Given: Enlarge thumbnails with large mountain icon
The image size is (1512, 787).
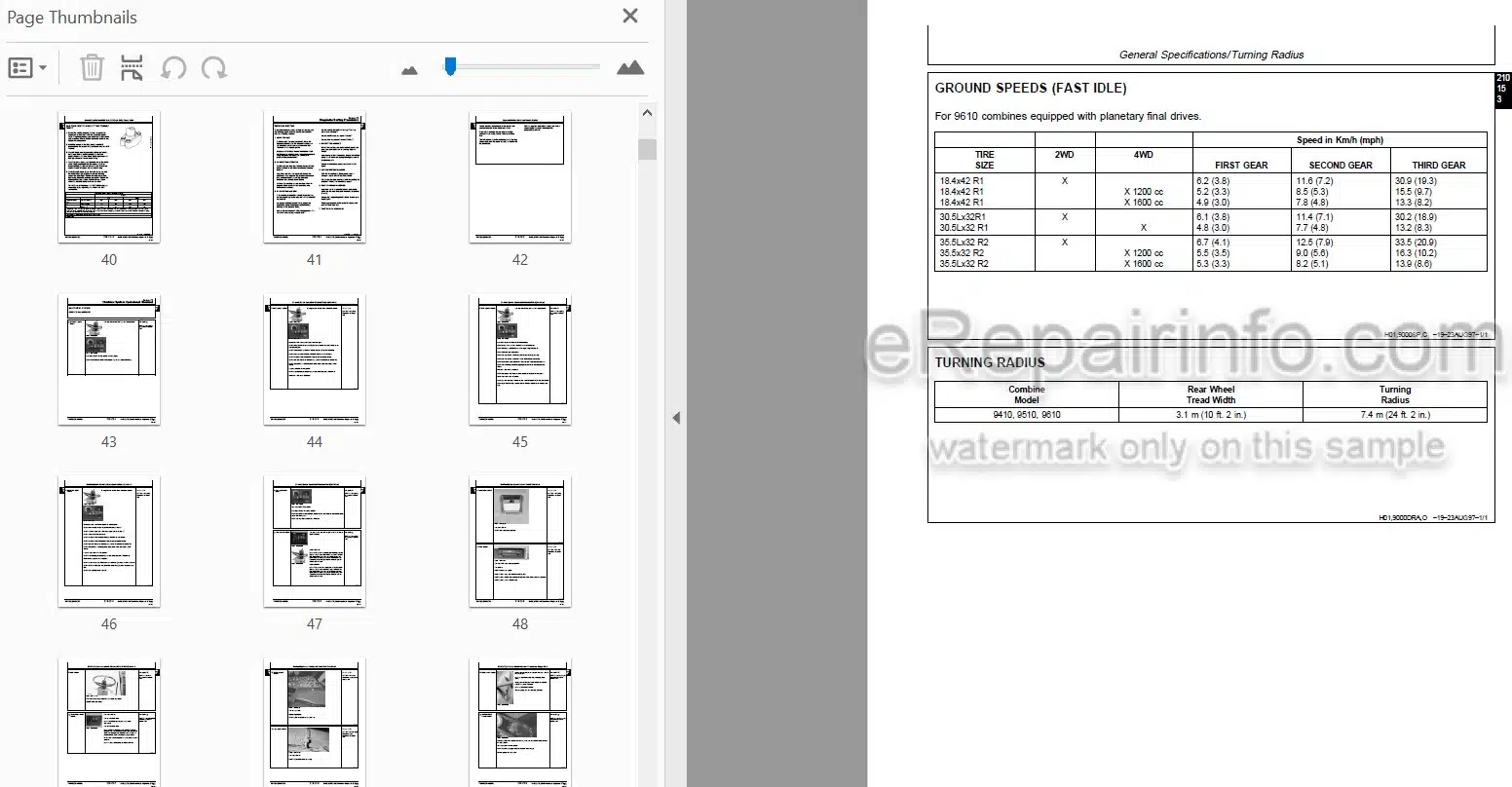Looking at the screenshot, I should [630, 68].
